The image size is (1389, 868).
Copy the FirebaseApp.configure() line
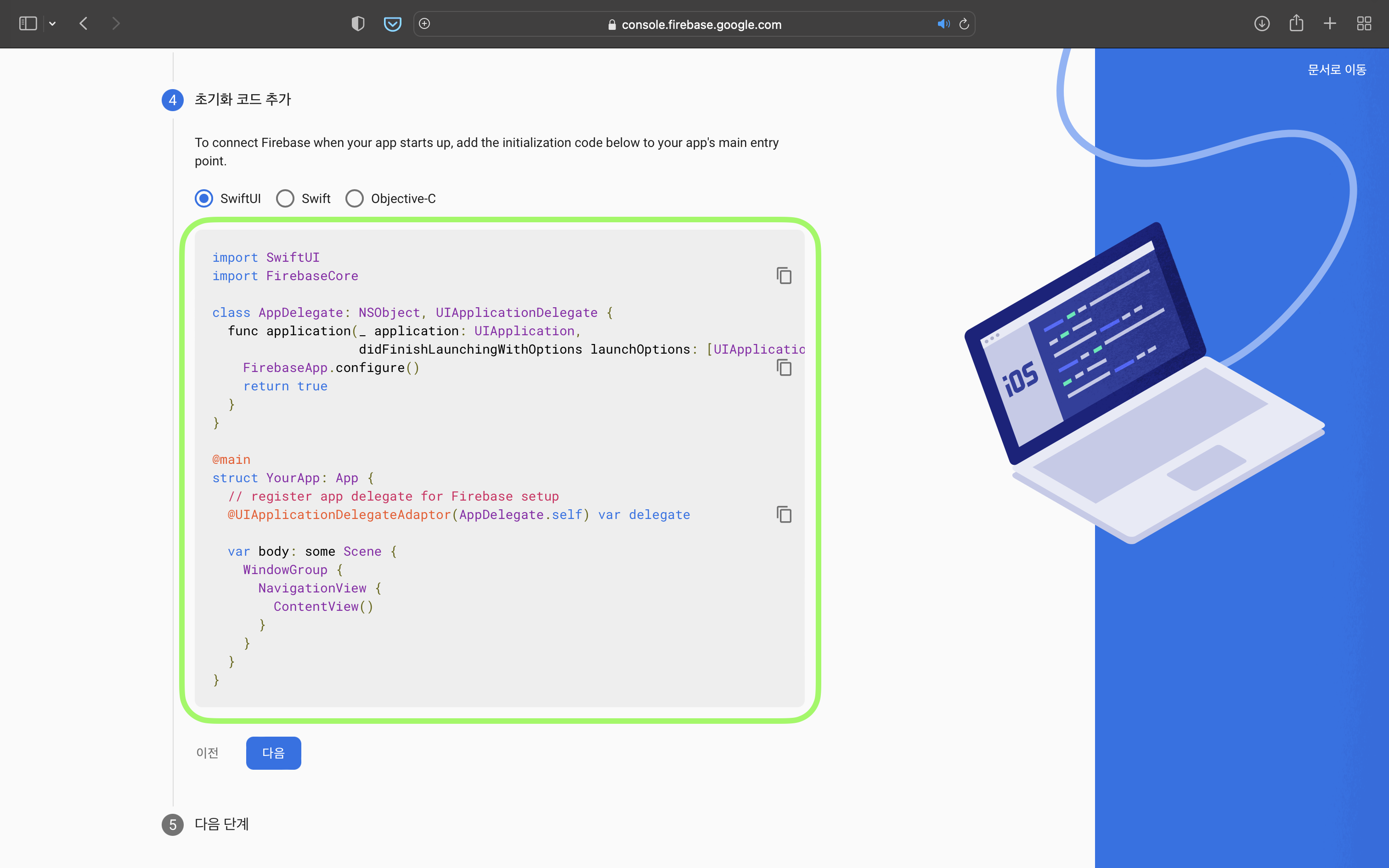click(784, 367)
